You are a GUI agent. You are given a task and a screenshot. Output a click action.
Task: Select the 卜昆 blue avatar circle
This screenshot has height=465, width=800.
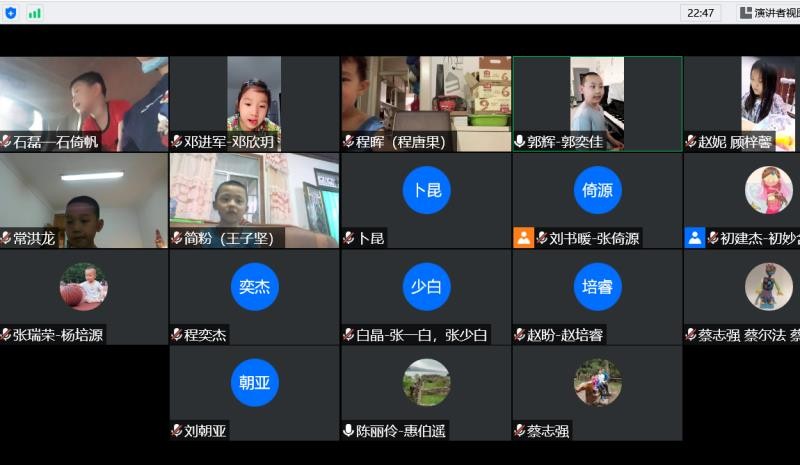[x=426, y=190]
